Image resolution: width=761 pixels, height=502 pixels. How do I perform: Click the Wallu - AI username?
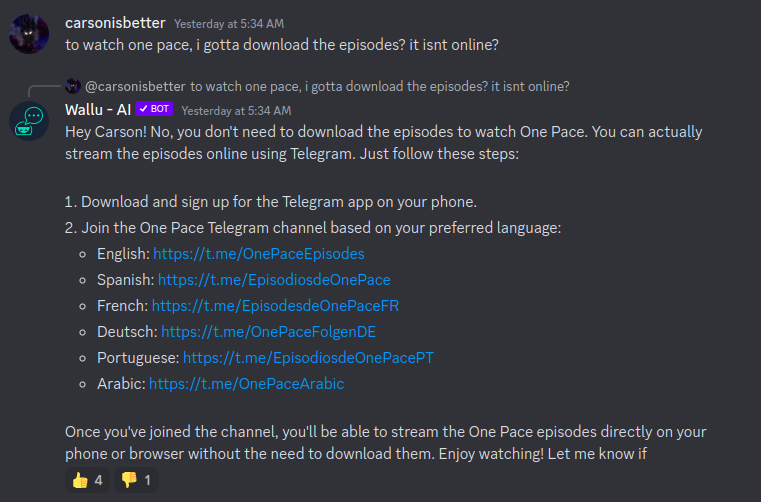(x=98, y=110)
